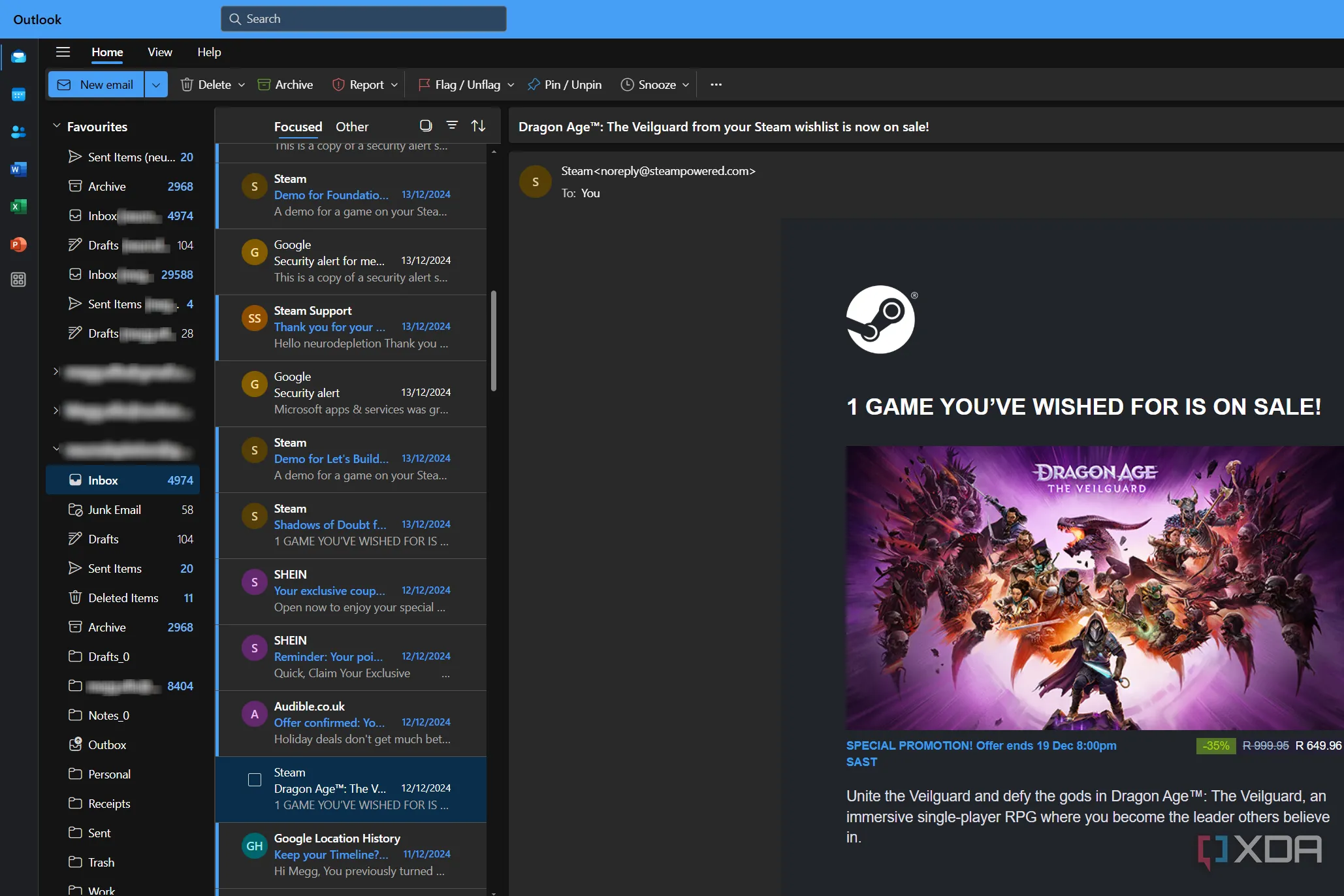
Task: Toggle Pin/Unpin for the current email
Action: (564, 84)
